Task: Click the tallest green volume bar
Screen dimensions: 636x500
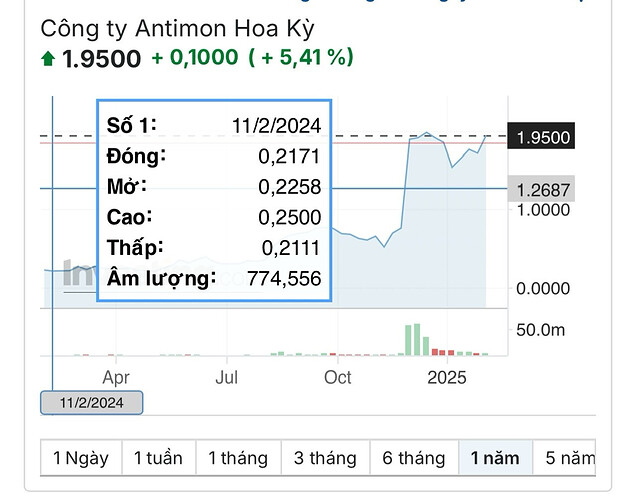Action: (415, 339)
